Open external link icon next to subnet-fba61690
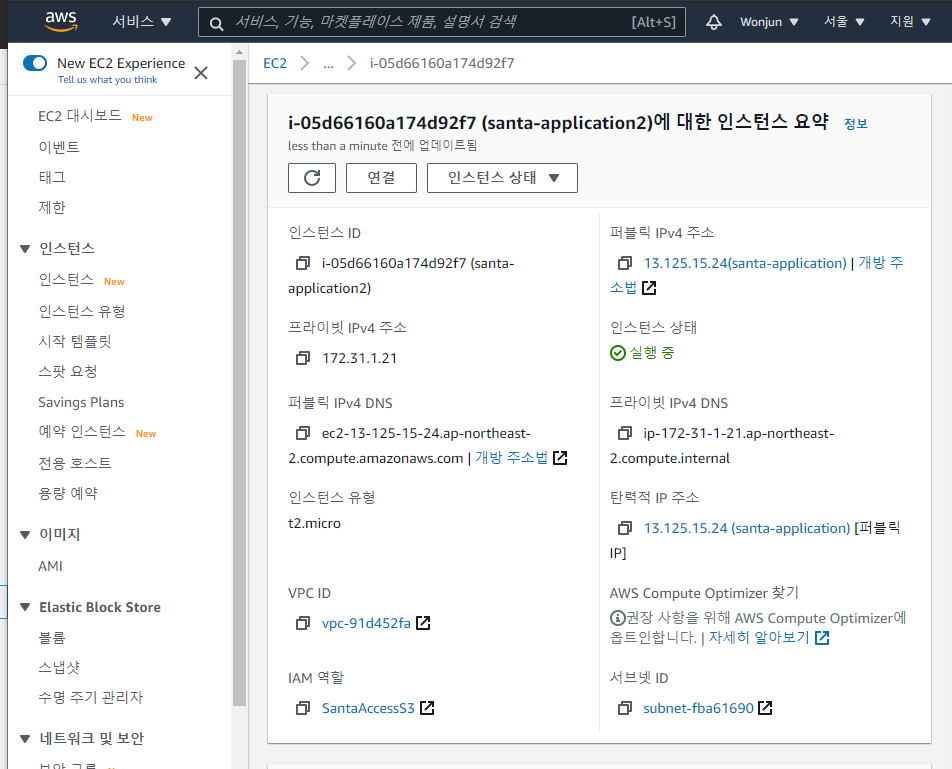The image size is (952, 769). click(765, 708)
